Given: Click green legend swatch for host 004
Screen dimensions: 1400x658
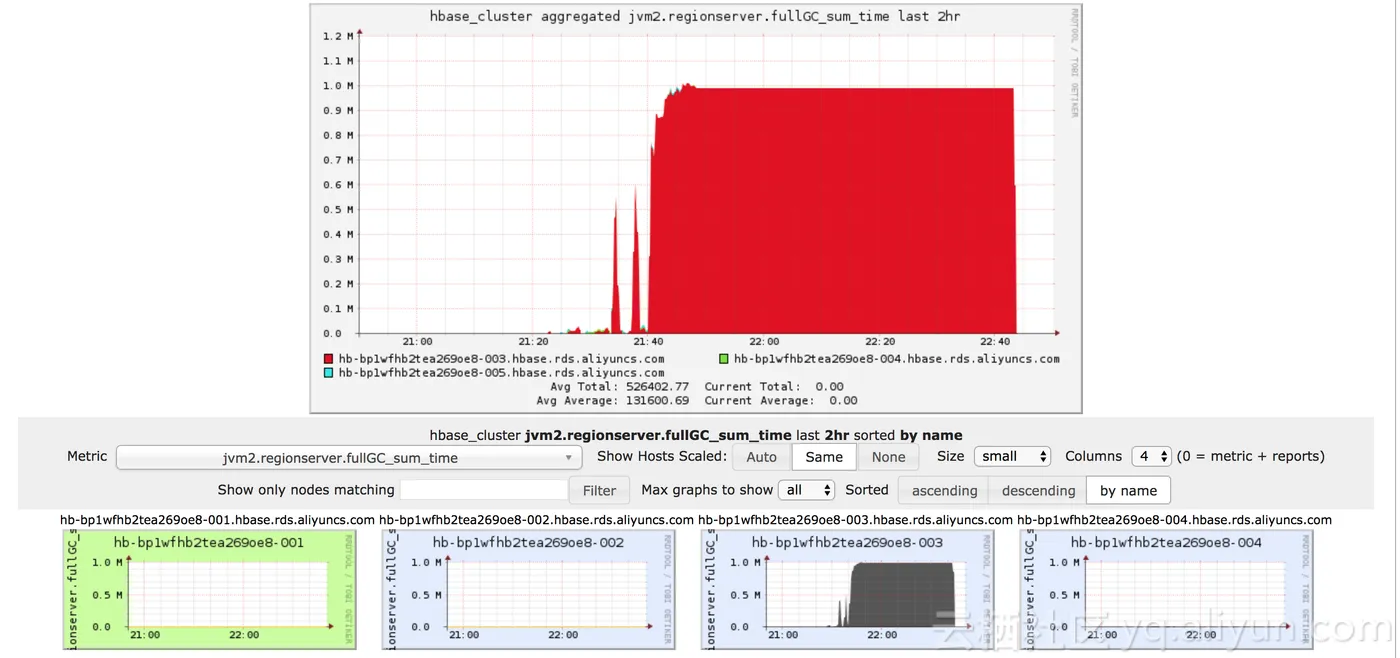Looking at the screenshot, I should [x=723, y=358].
